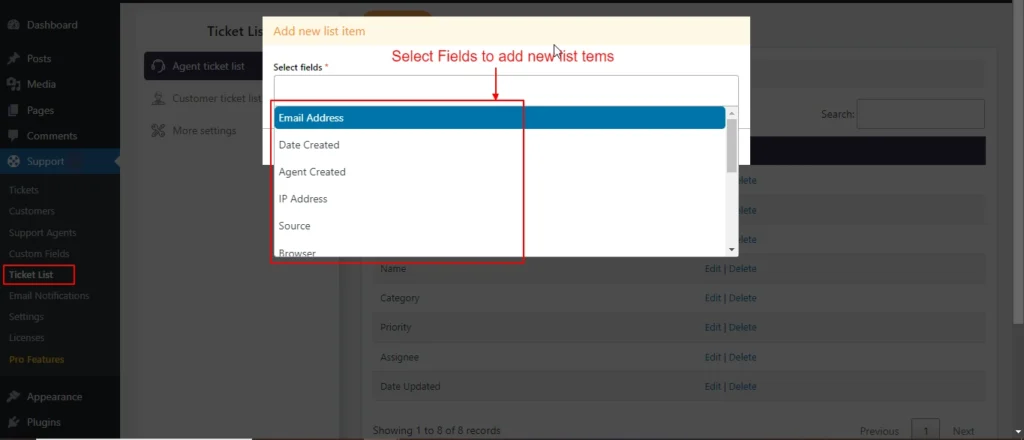Click the Media icon in sidebar
This screenshot has width=1024, height=440.
point(13,84)
